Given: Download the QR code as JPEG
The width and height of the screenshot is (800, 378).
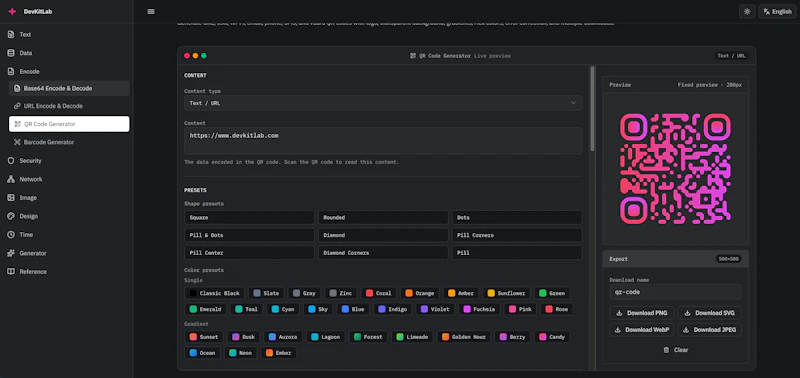Looking at the screenshot, I should (x=710, y=330).
